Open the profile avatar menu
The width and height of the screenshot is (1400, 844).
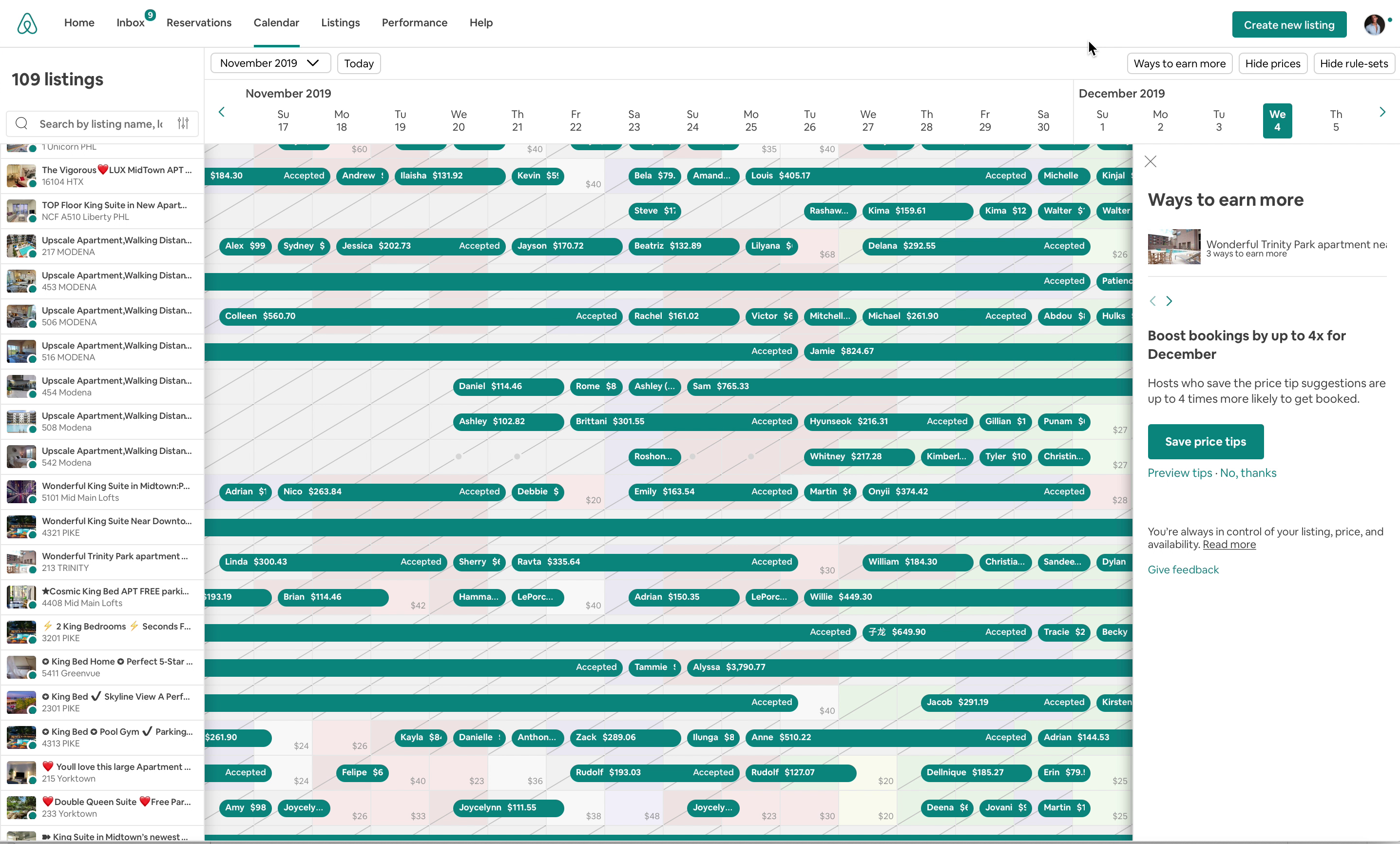(1375, 24)
